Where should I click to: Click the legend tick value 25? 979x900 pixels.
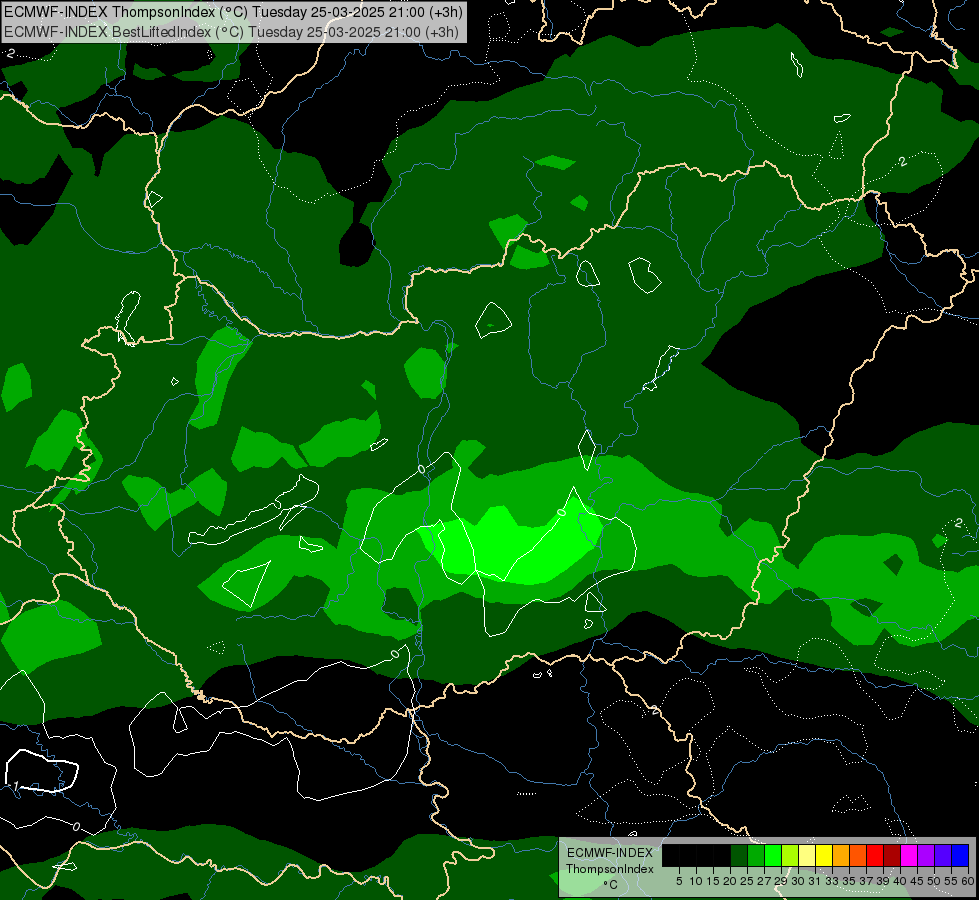(x=747, y=881)
